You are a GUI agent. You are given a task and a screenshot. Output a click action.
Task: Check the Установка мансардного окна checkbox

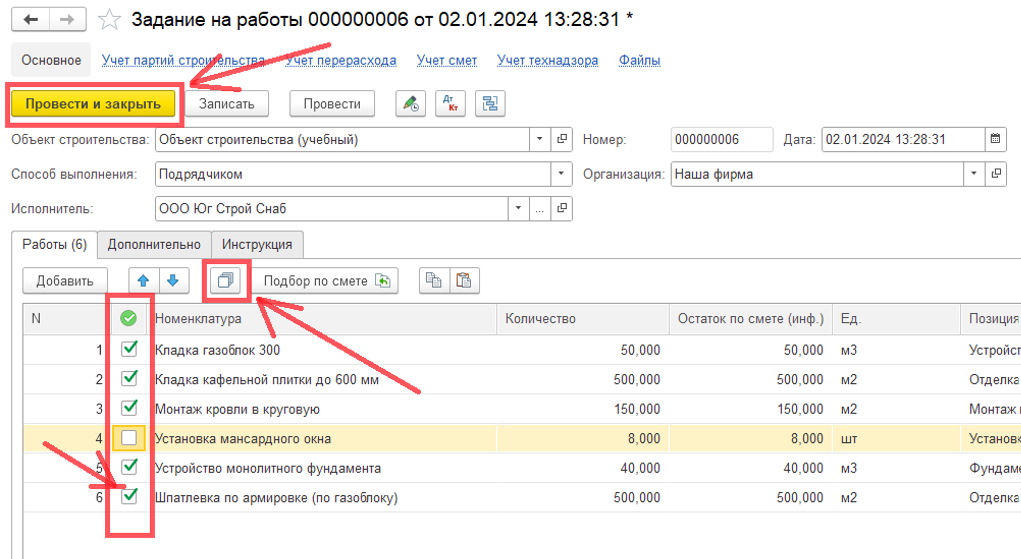click(x=129, y=438)
